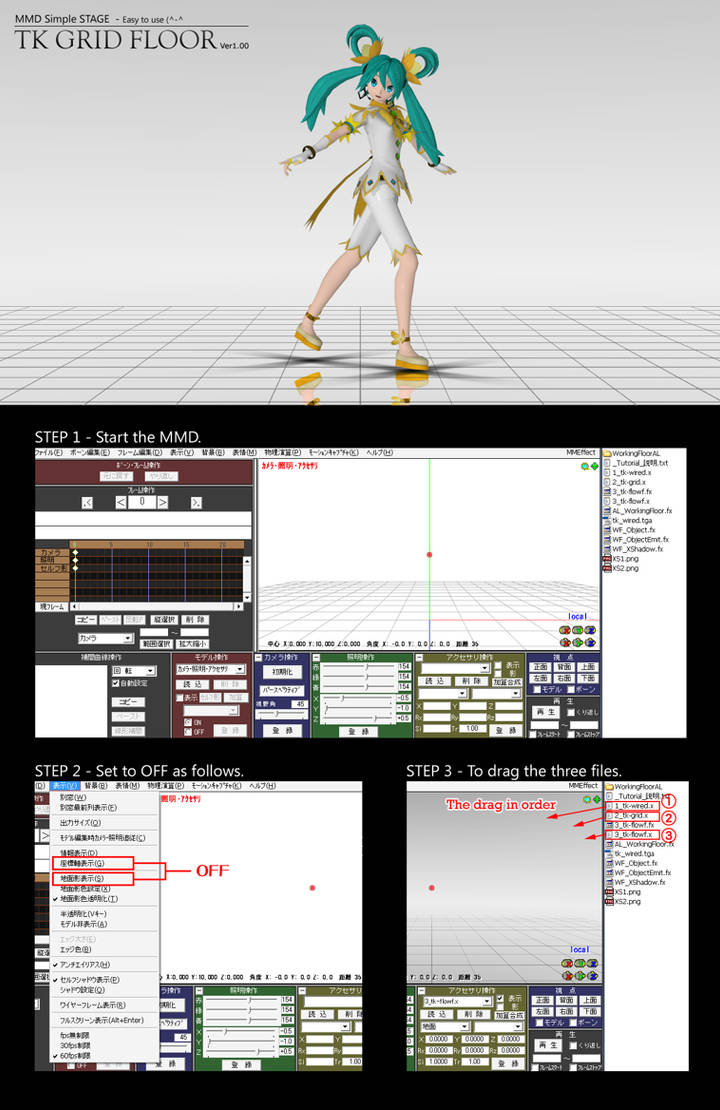Click the green viewport move icon in Step 1
Image resolution: width=720 pixels, height=1110 pixels.
594,466
